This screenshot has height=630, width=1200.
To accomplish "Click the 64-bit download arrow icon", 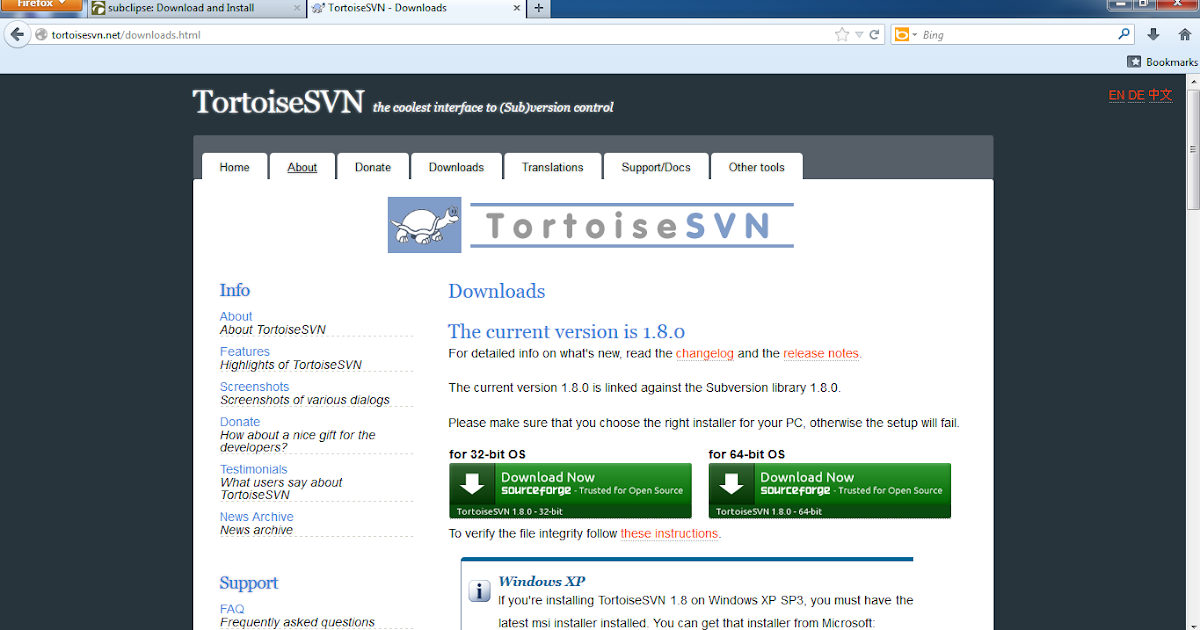I will click(x=732, y=484).
